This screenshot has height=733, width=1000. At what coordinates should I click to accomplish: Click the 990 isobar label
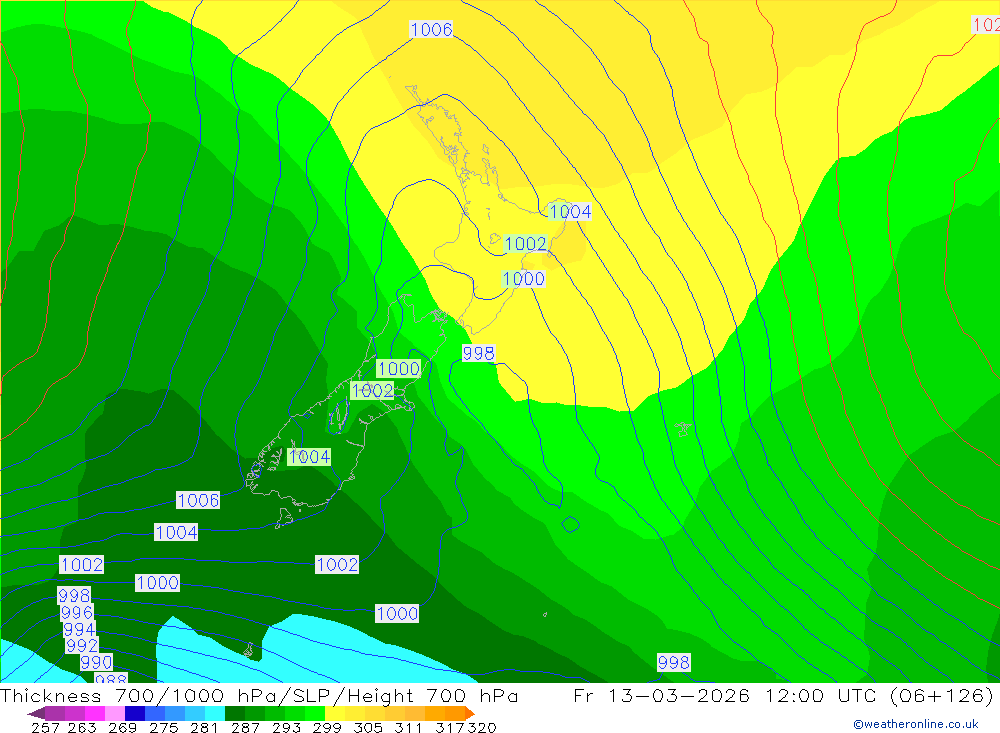[x=96, y=662]
